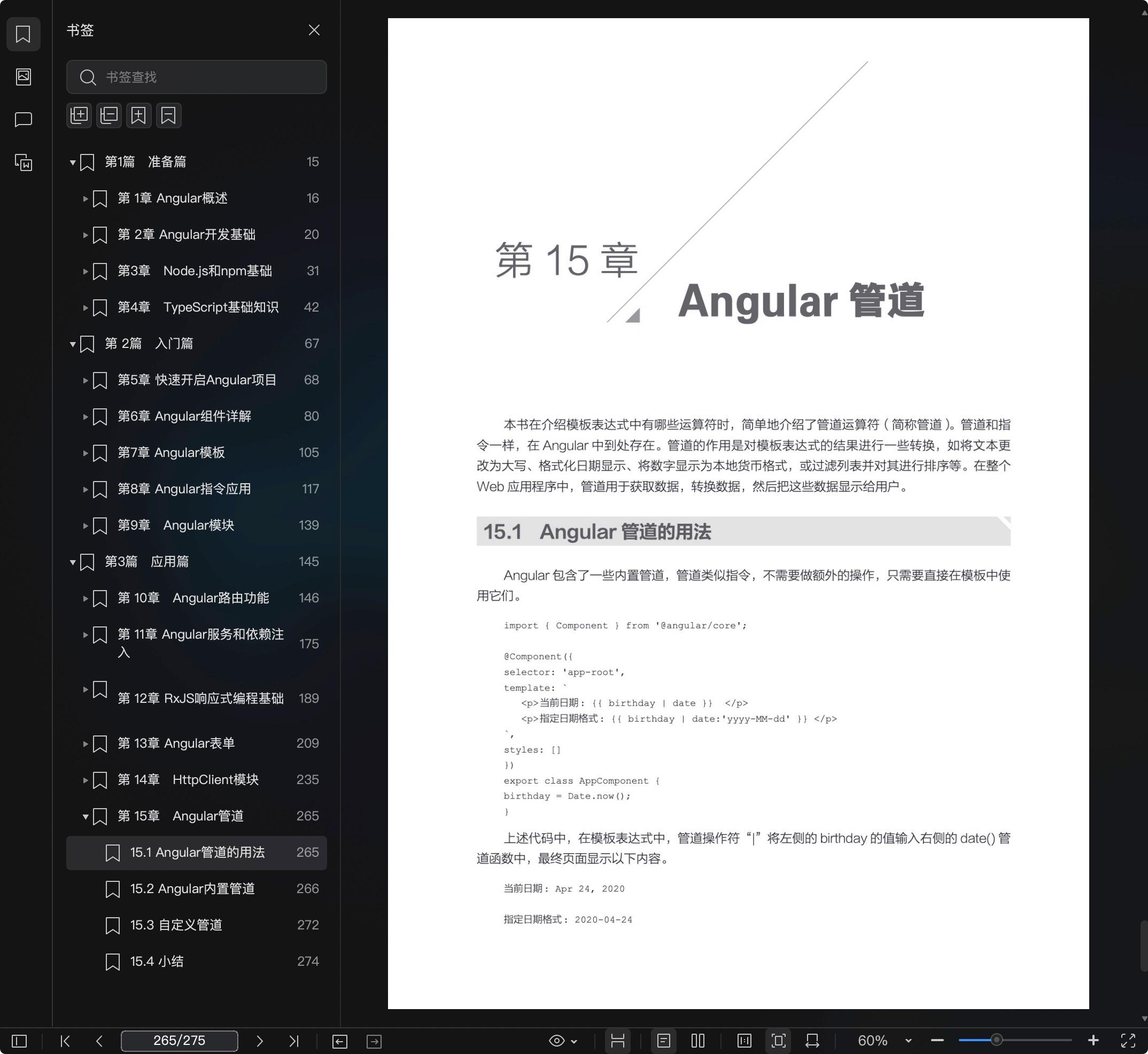
Task: Jump to the first page
Action: (65, 1041)
